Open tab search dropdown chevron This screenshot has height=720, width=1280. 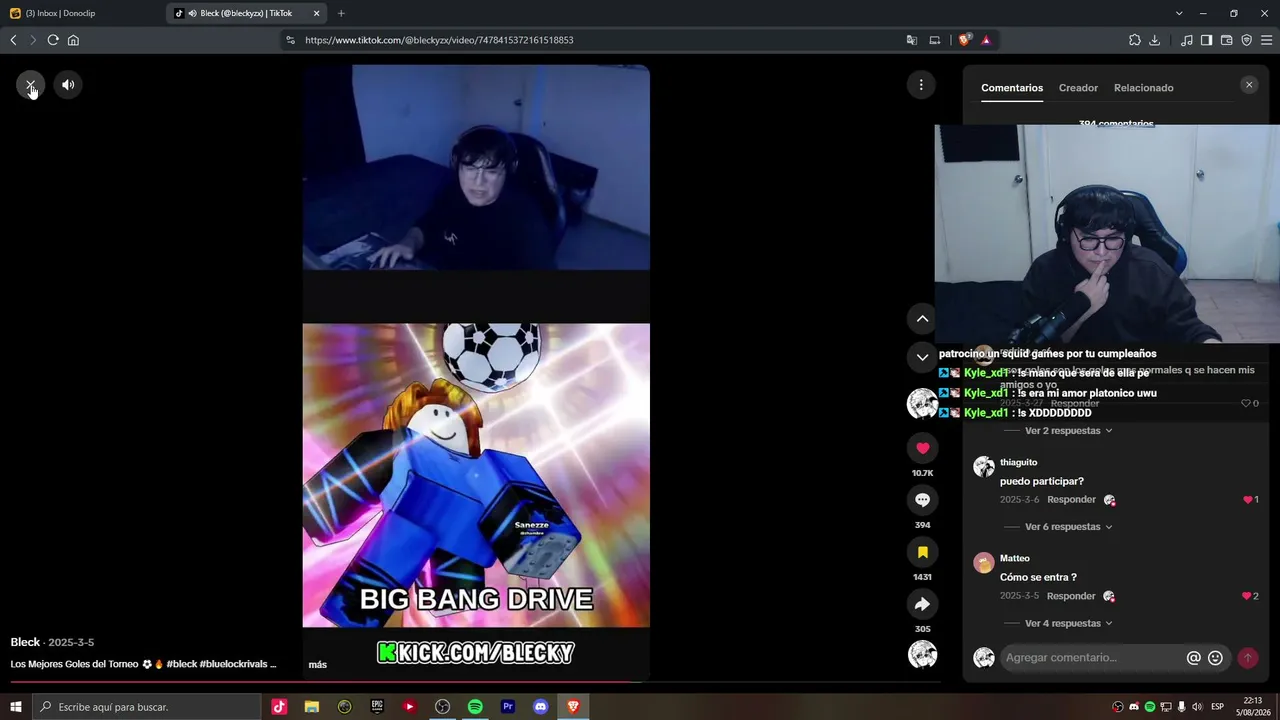pyautogui.click(x=1179, y=13)
